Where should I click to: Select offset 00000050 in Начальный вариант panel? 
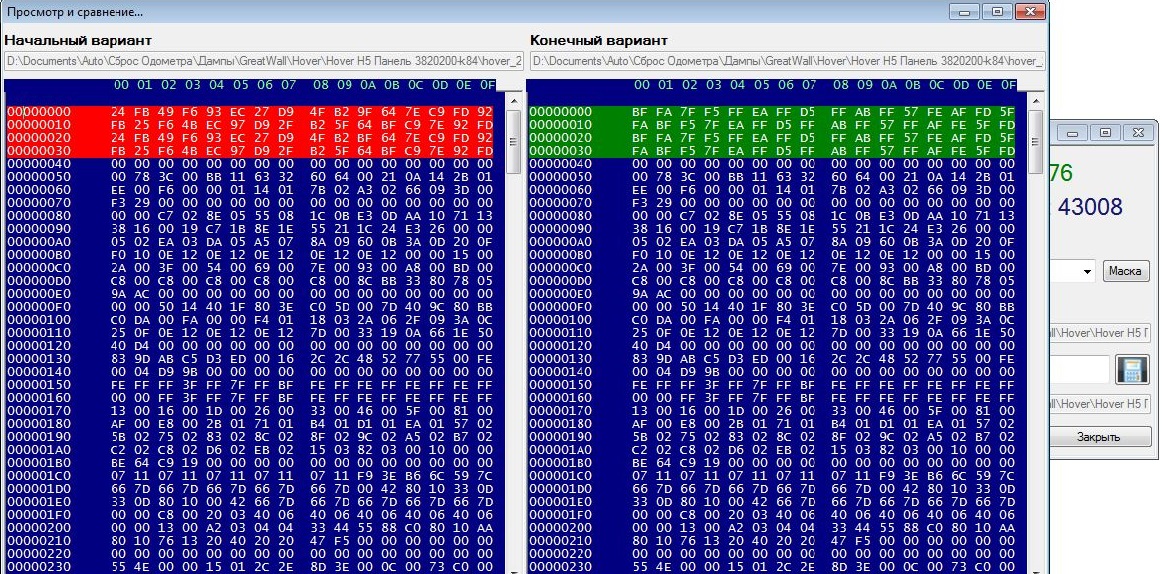(40, 176)
